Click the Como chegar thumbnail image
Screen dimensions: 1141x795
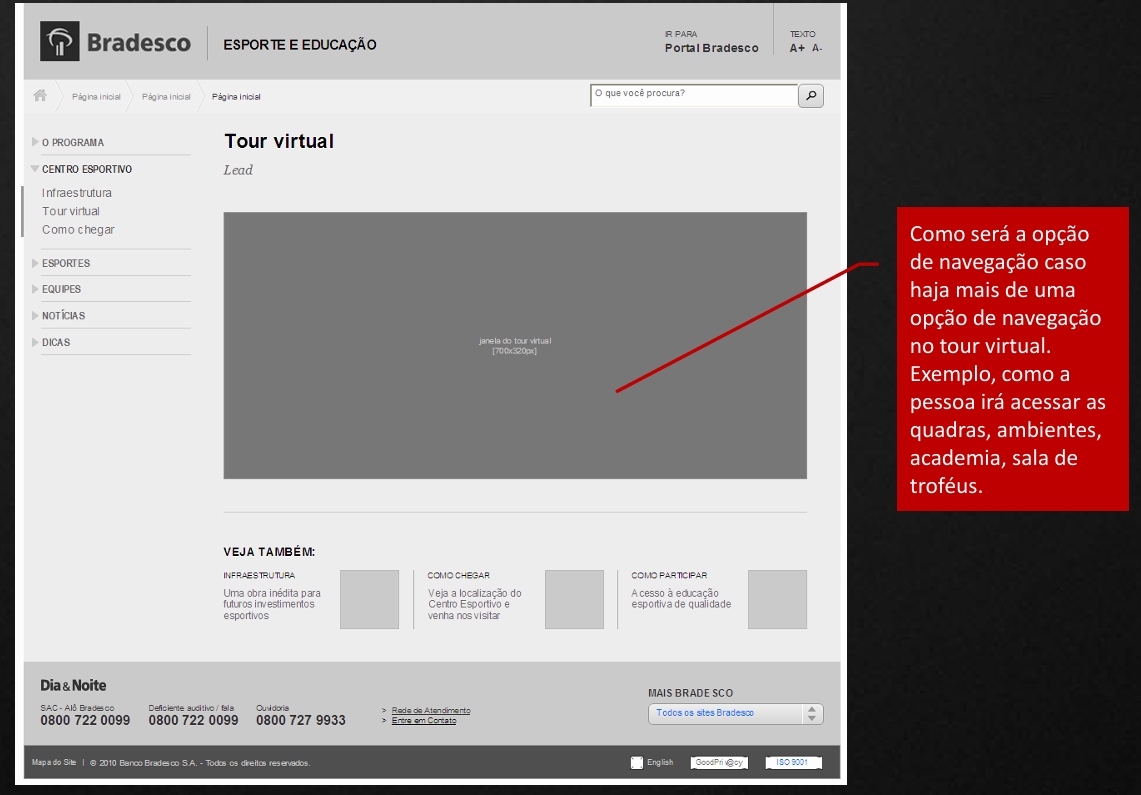[574, 599]
